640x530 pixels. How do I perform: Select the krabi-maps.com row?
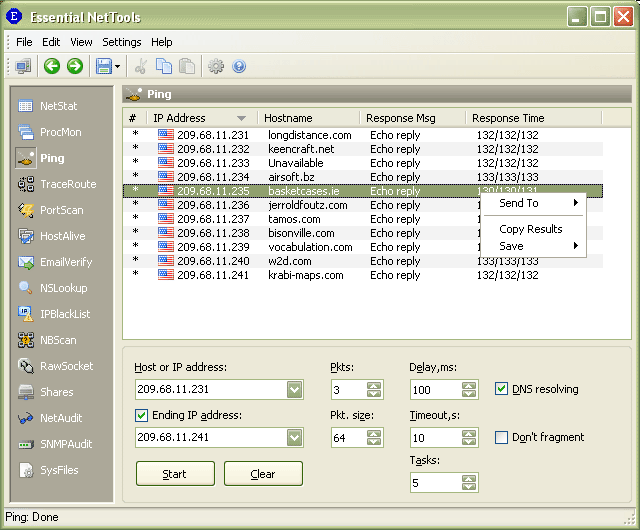click(363, 275)
